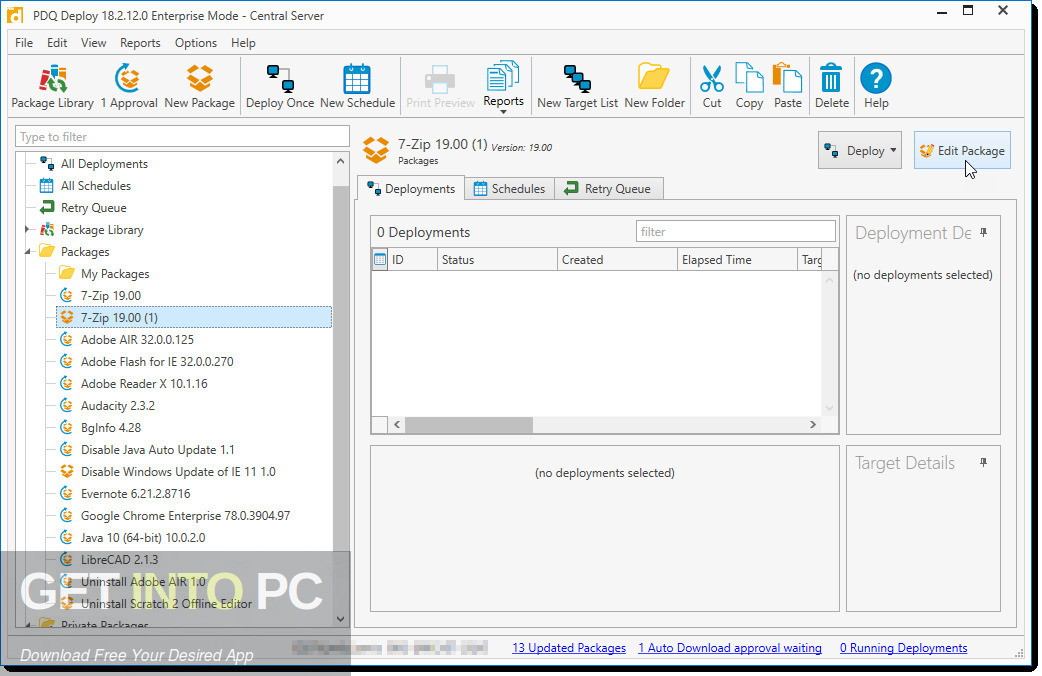Open the Package Library toolbar icon
This screenshot has height=676, width=1042.
point(52,87)
